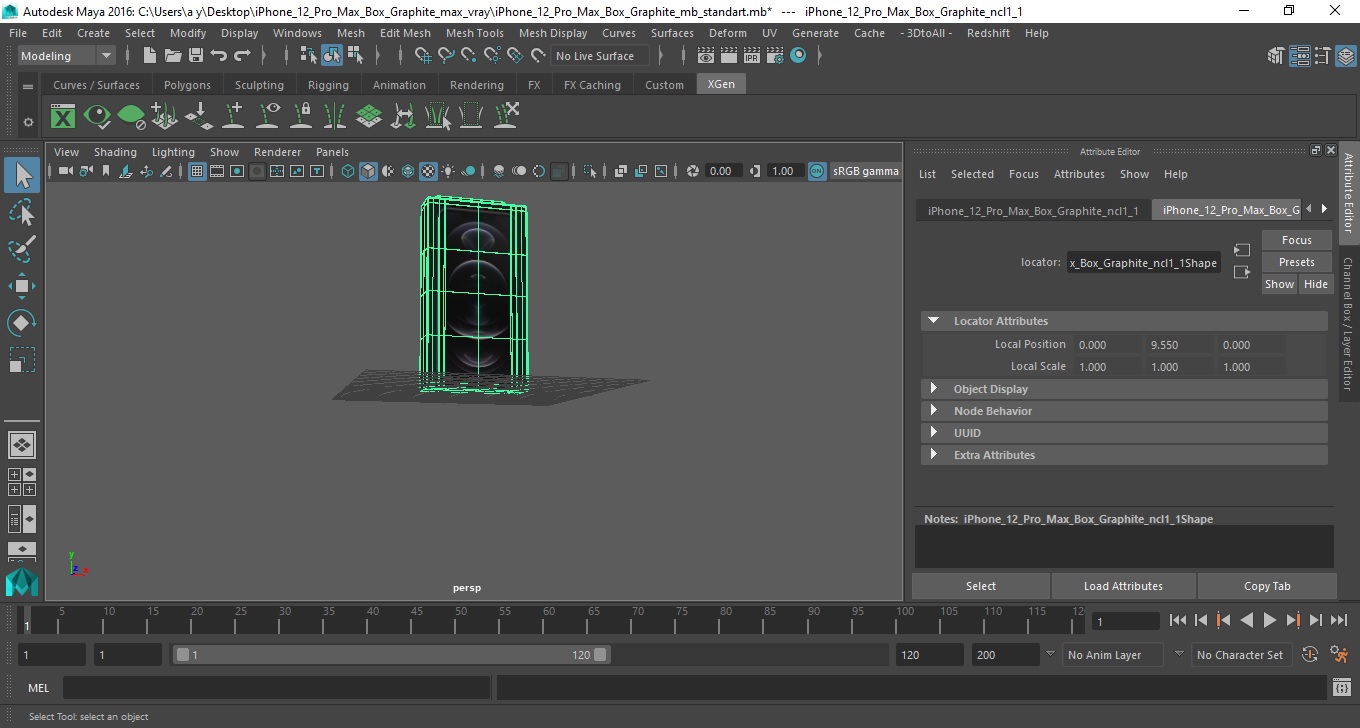Open the Attribute Editor Show menu
Screen dimensions: 1360x728
tap(1134, 174)
